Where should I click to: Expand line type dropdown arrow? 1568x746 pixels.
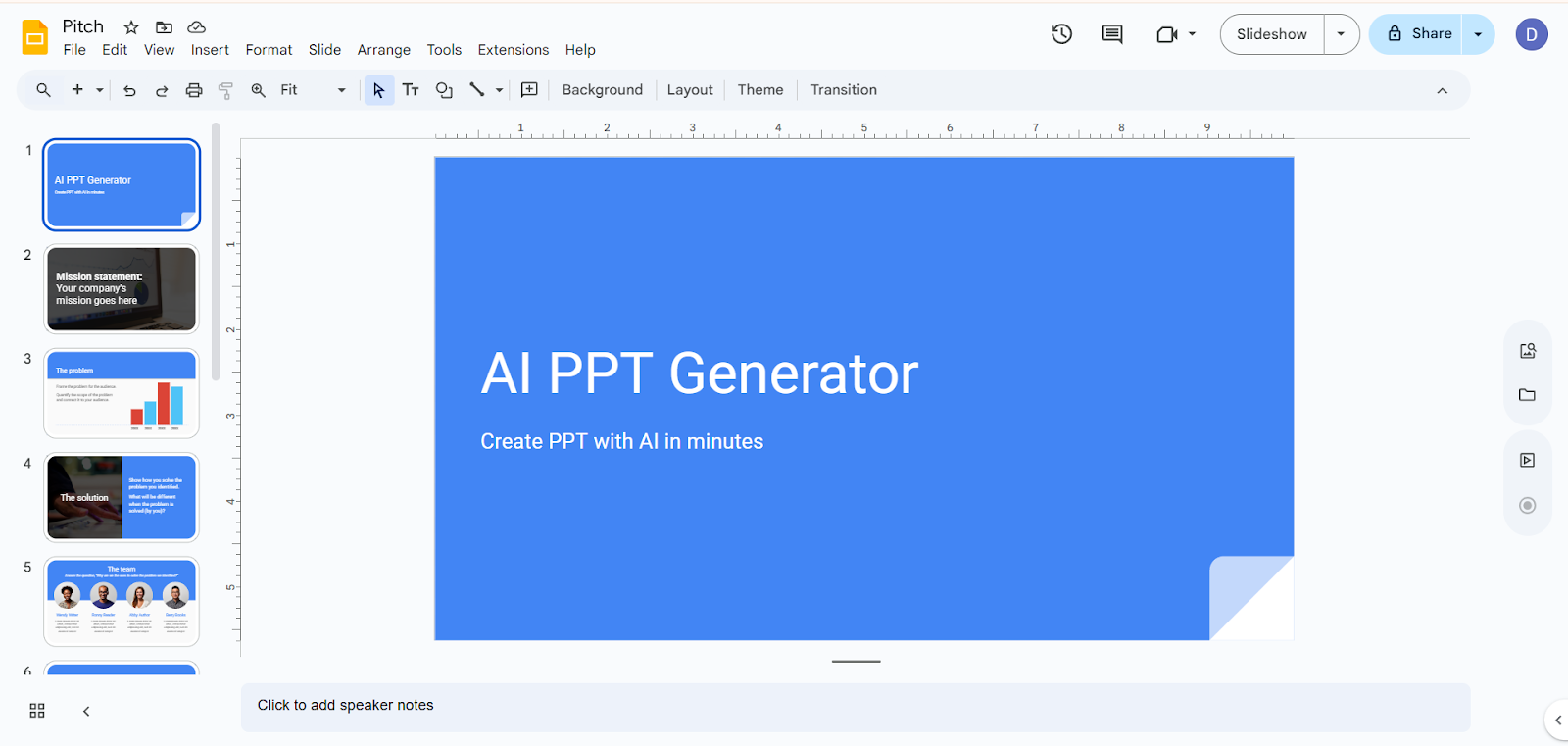pyautogui.click(x=499, y=90)
